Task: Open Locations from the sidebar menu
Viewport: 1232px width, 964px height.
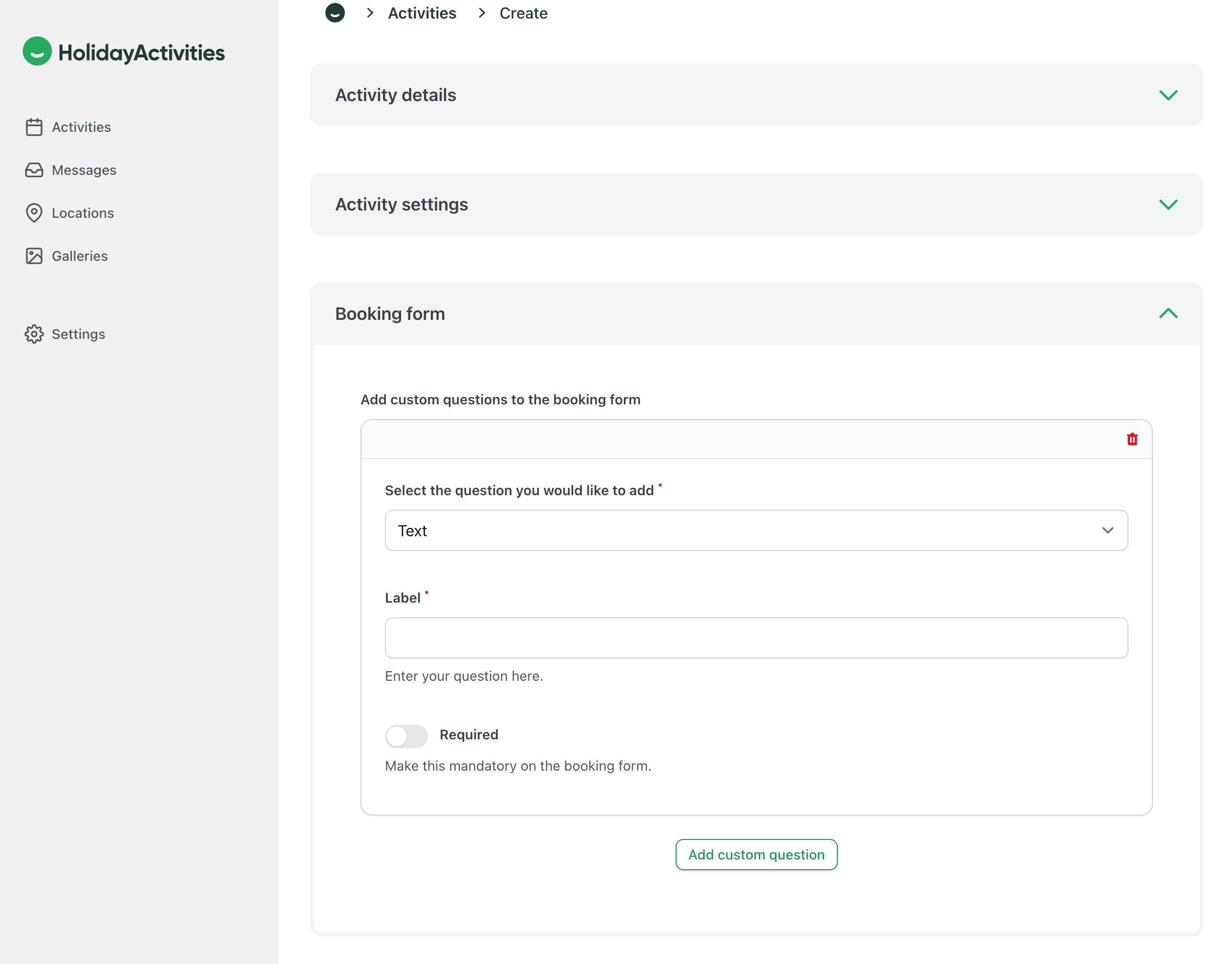Action: coord(83,213)
